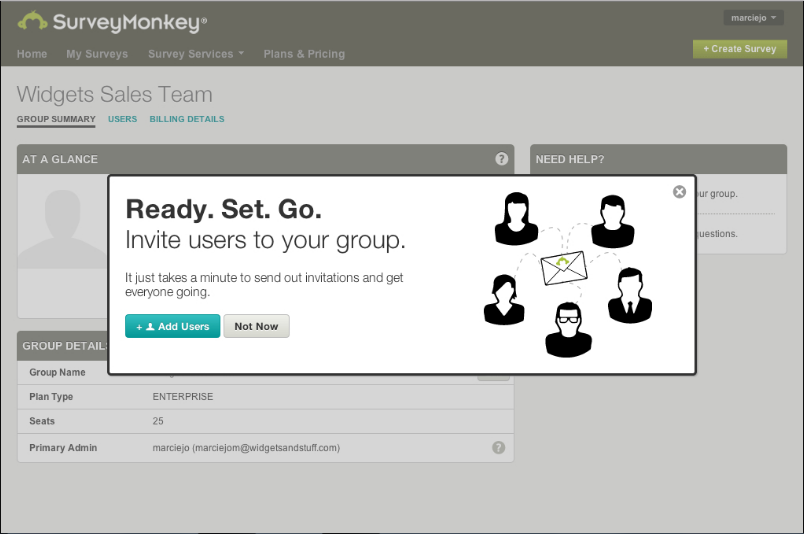Open help for At A Glance panel
804x534 pixels.
point(501,159)
